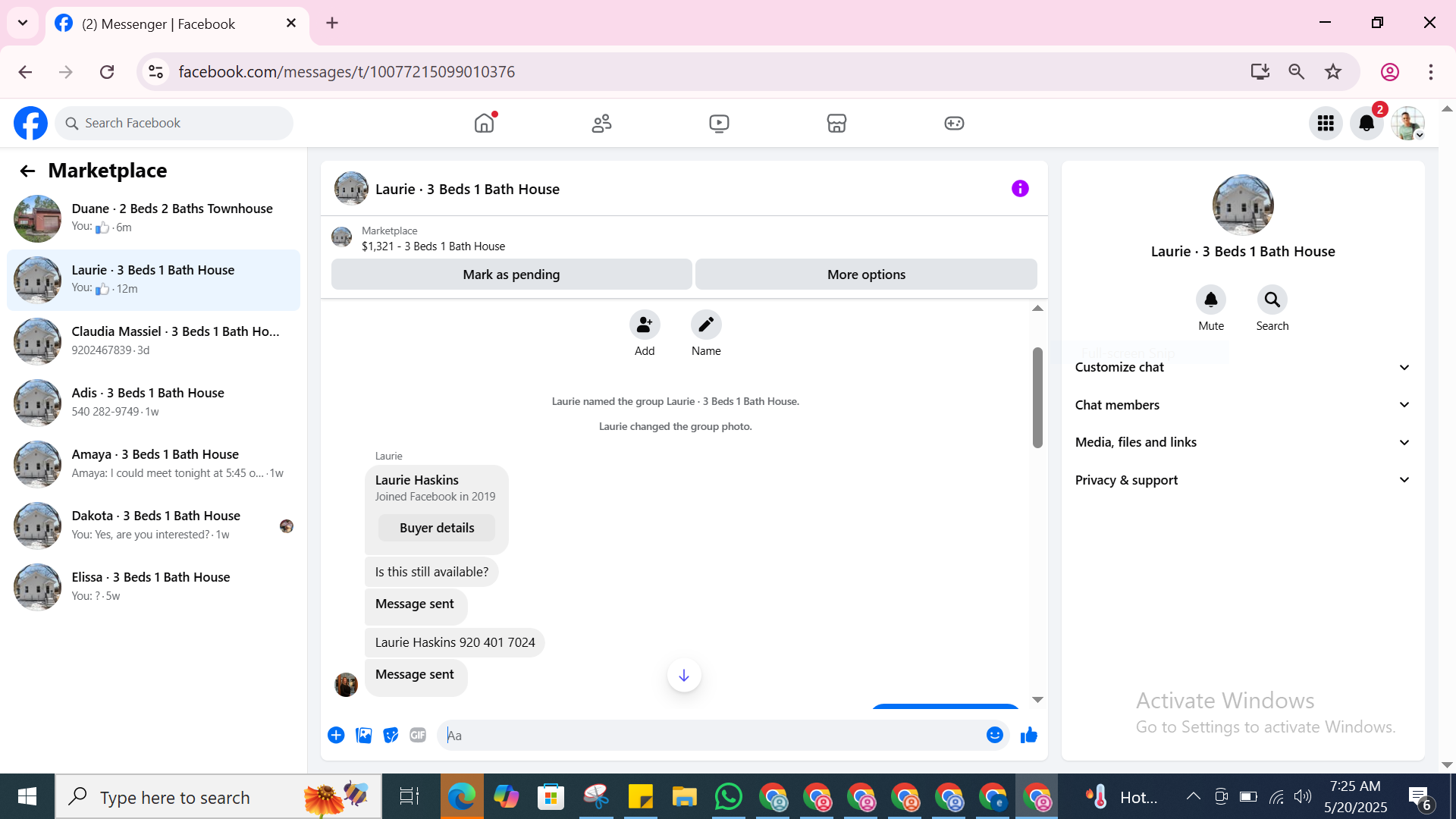Click the Buyer details button
The height and width of the screenshot is (819, 1456).
(x=437, y=528)
